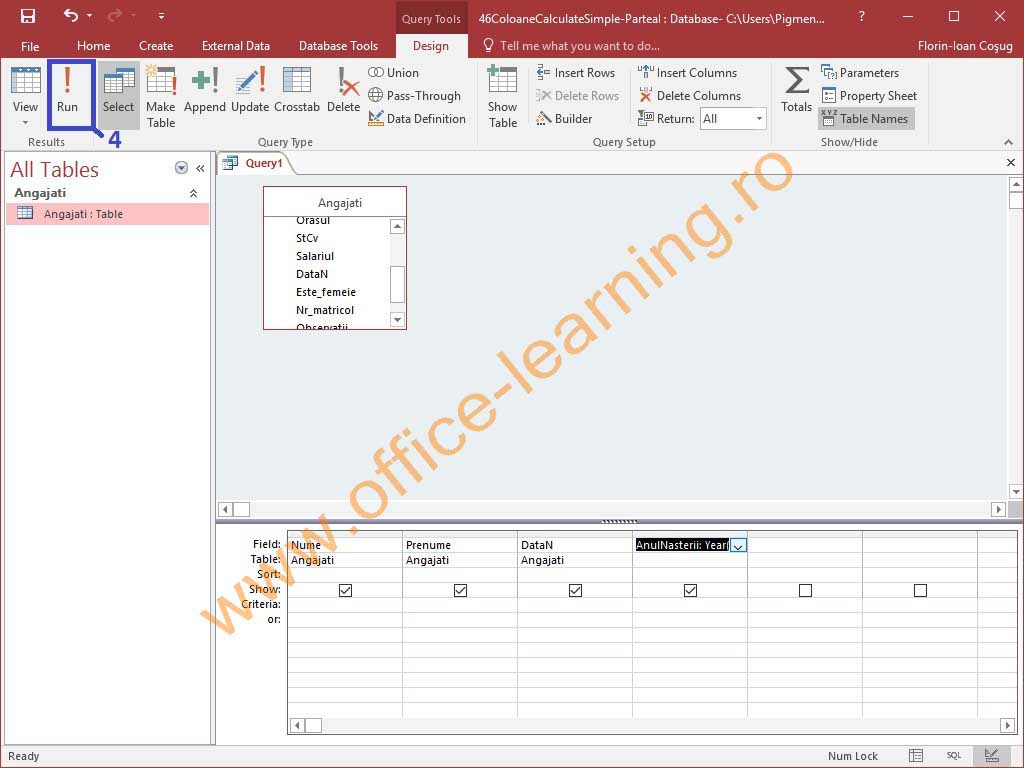Collapse the Angajati group in navigation pane

[193, 193]
